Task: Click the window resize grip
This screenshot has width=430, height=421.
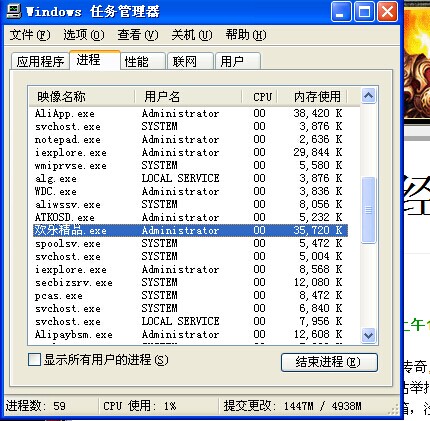Action: (x=394, y=409)
